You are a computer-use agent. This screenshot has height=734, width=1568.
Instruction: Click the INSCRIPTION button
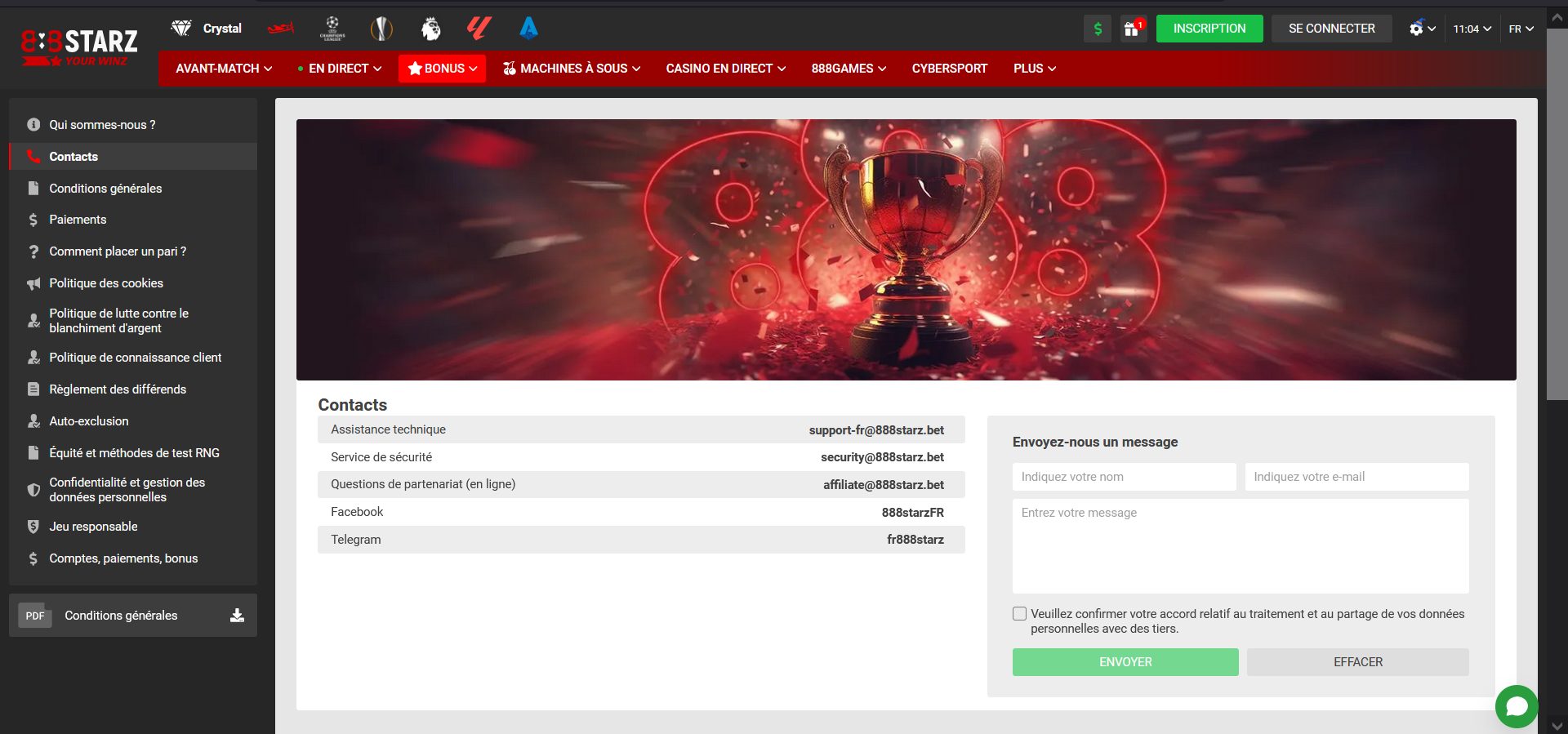1209,29
